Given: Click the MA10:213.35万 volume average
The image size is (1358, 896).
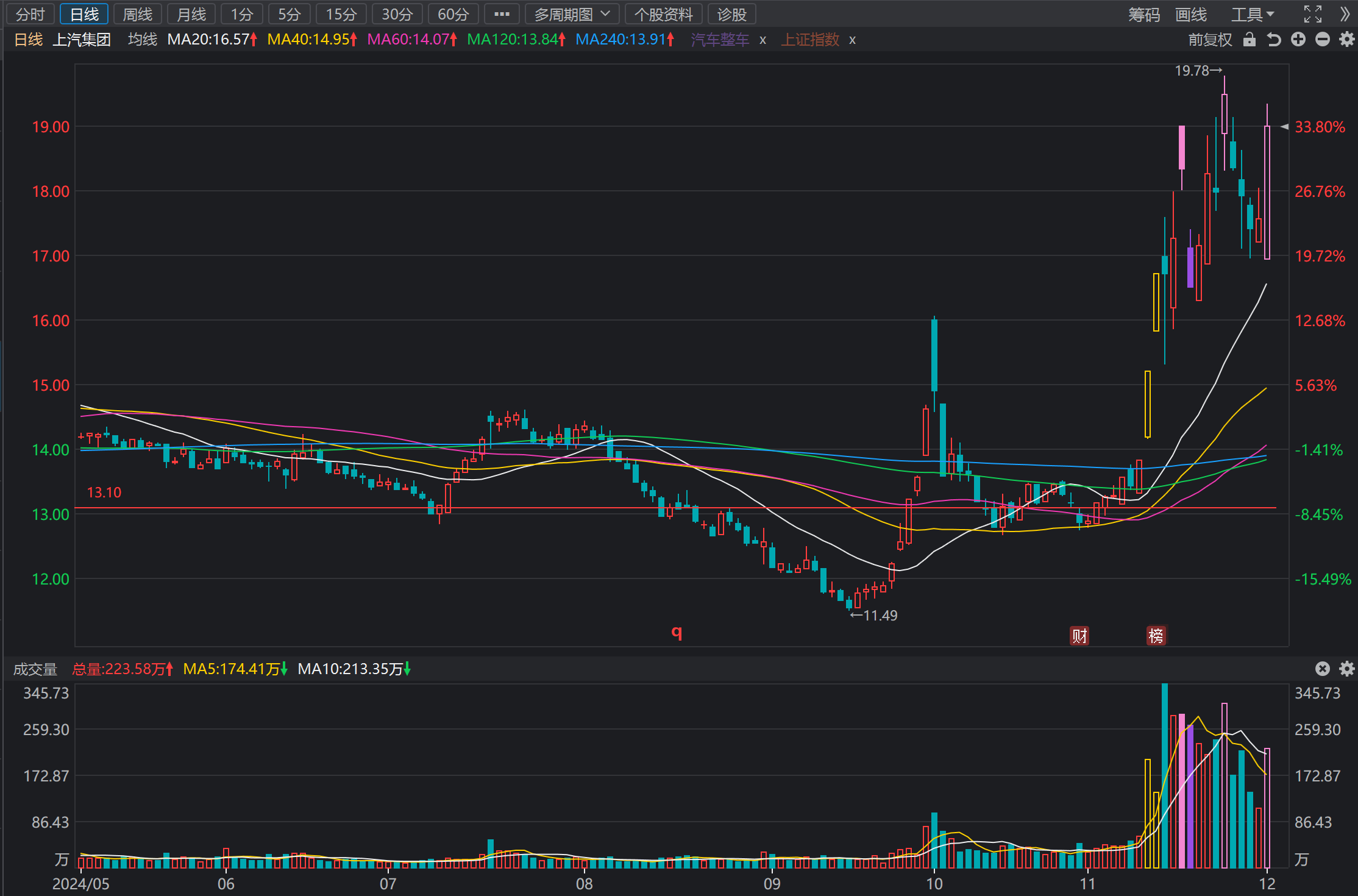Looking at the screenshot, I should [x=354, y=669].
